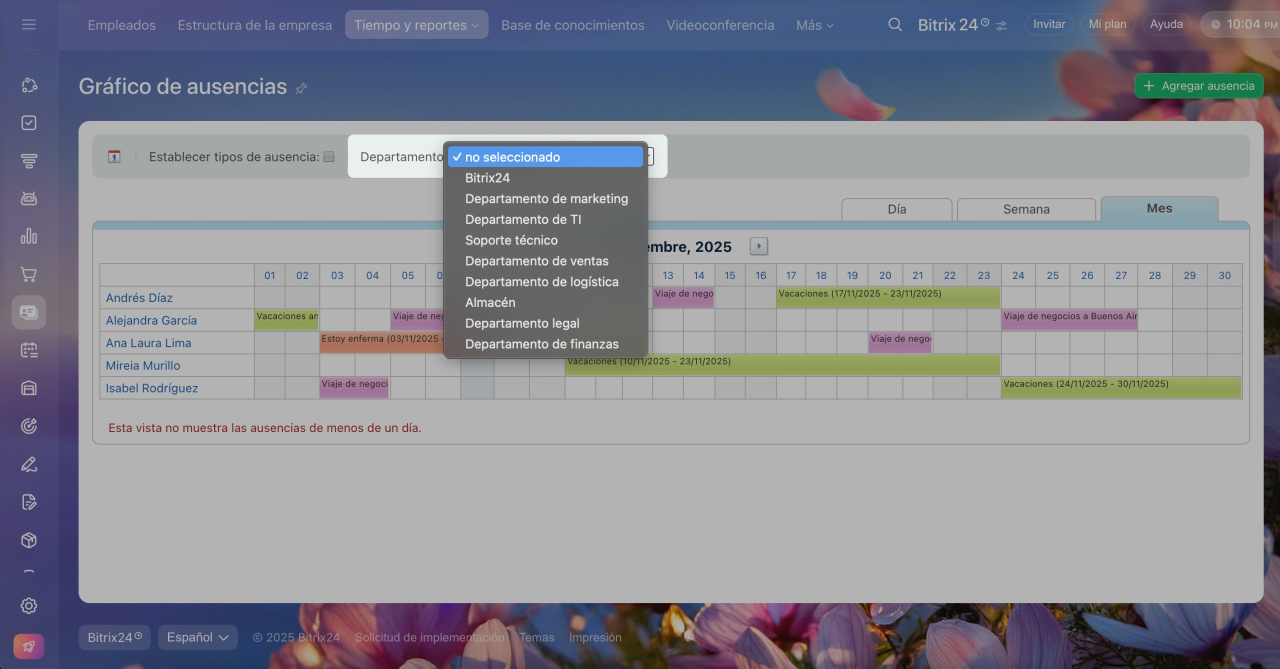Switch to the Día tab
This screenshot has height=669, width=1280.
[896, 209]
